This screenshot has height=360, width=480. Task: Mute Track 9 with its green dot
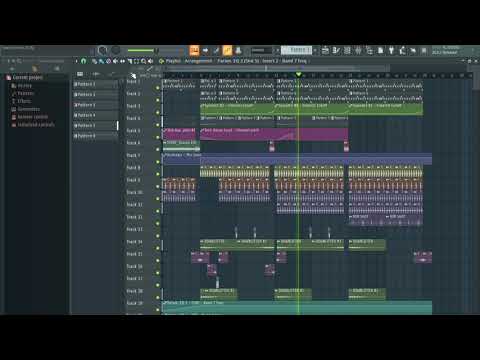point(158,187)
